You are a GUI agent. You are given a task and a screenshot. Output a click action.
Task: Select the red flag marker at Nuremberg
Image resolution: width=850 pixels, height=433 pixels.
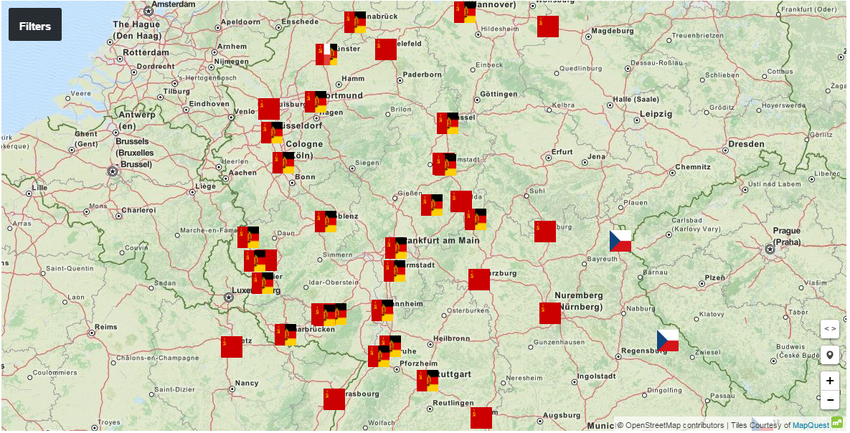point(550,313)
